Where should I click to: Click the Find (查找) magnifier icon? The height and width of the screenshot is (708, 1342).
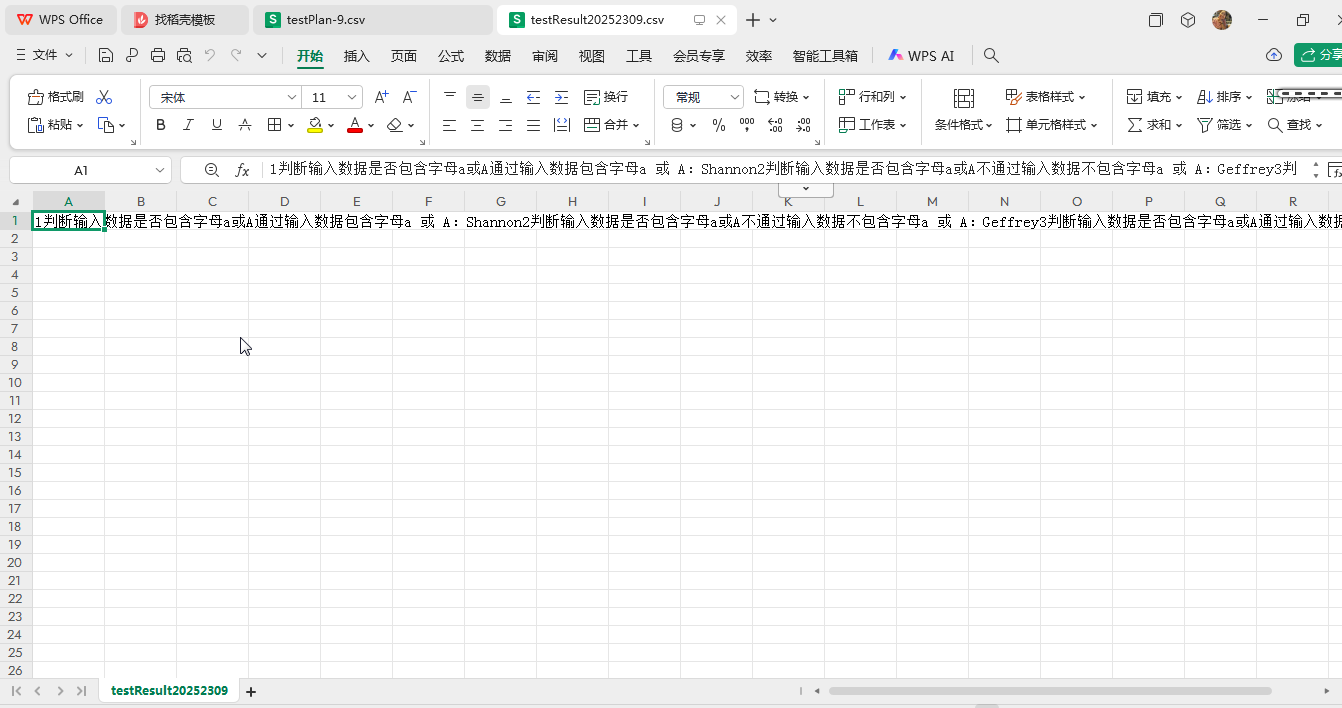point(1275,125)
